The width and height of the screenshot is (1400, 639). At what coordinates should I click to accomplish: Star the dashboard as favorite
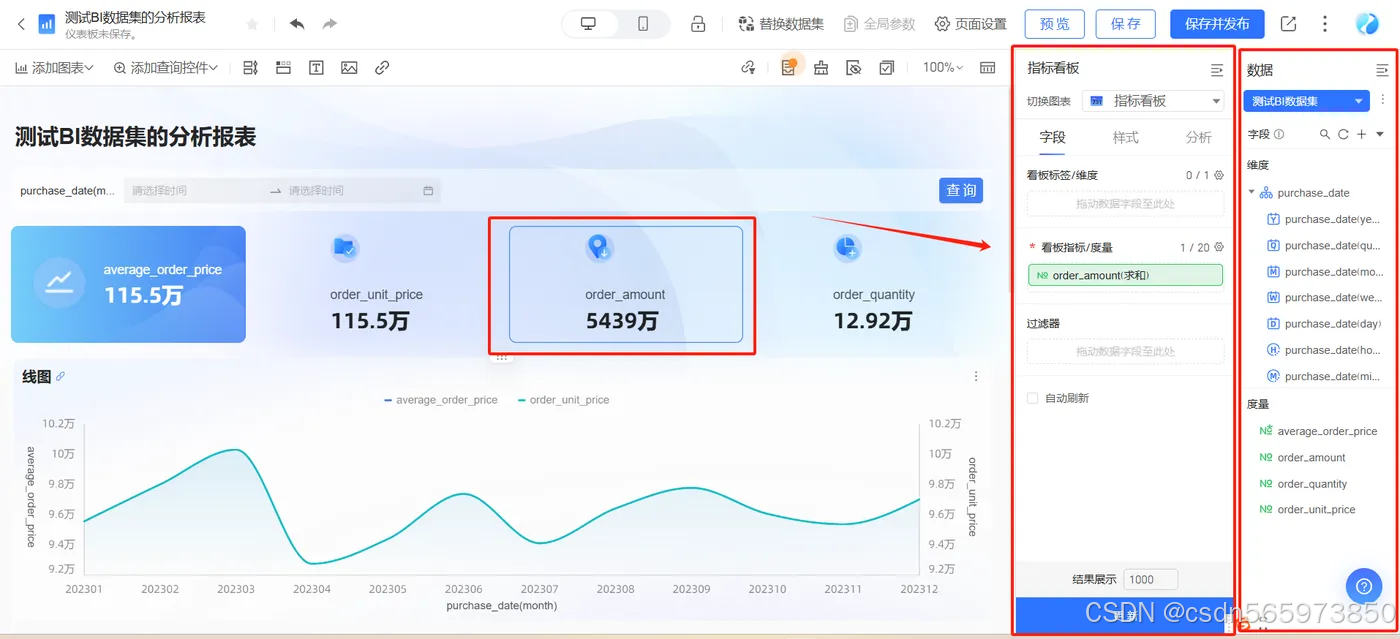(252, 24)
